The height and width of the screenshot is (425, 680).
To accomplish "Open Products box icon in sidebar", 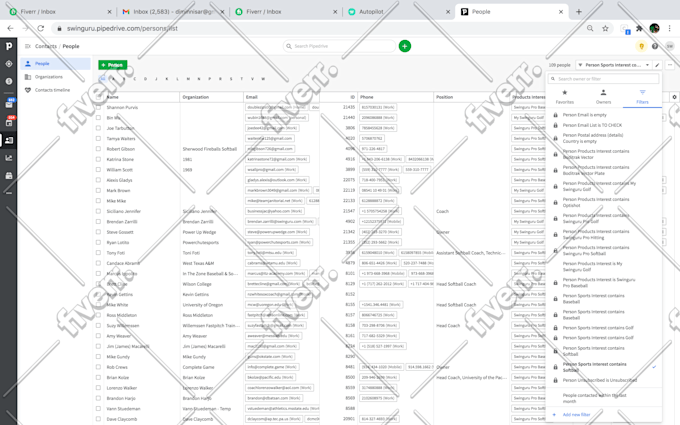I will click(x=9, y=176).
